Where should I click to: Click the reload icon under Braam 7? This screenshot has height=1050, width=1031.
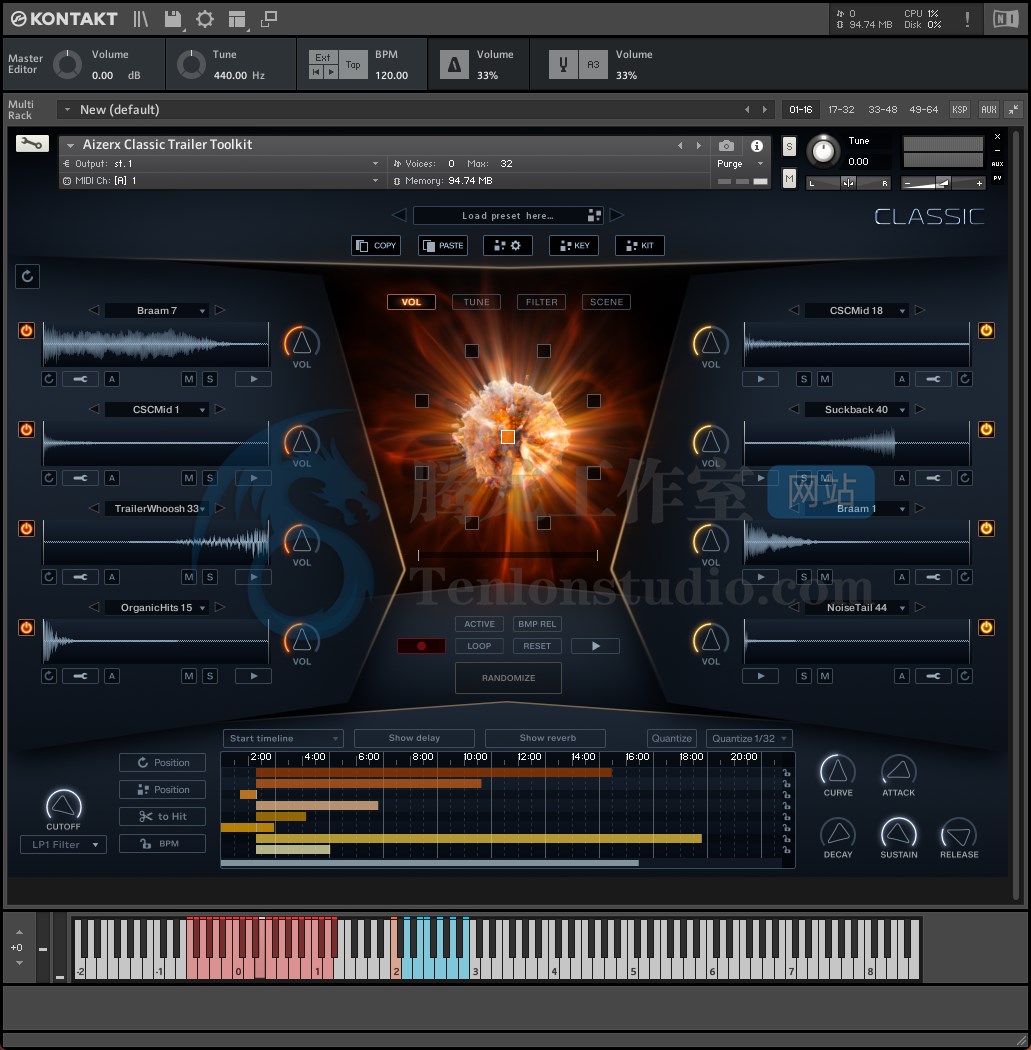click(49, 379)
